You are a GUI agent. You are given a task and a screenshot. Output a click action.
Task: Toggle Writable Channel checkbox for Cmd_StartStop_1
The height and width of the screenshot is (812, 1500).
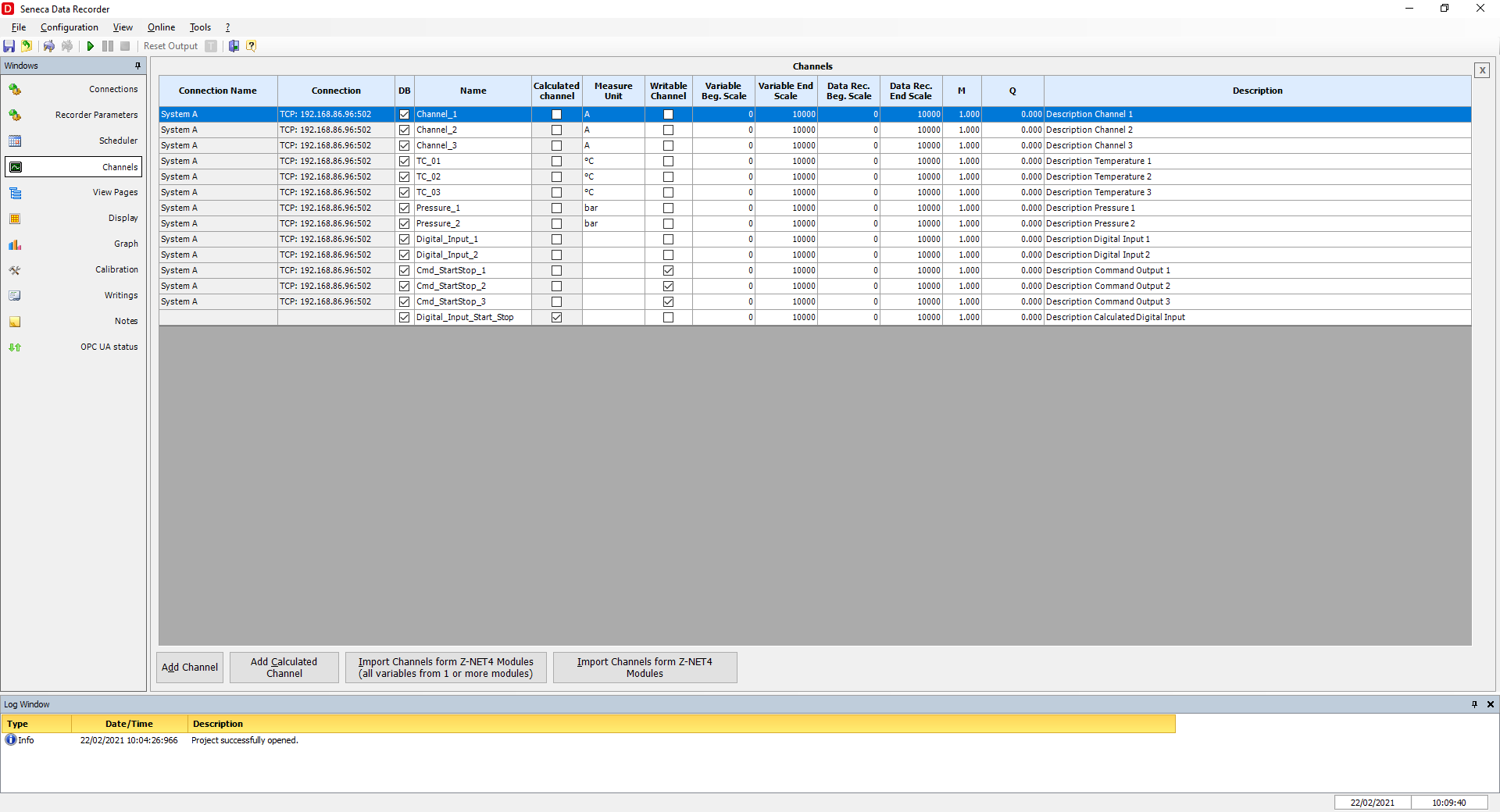tap(668, 271)
